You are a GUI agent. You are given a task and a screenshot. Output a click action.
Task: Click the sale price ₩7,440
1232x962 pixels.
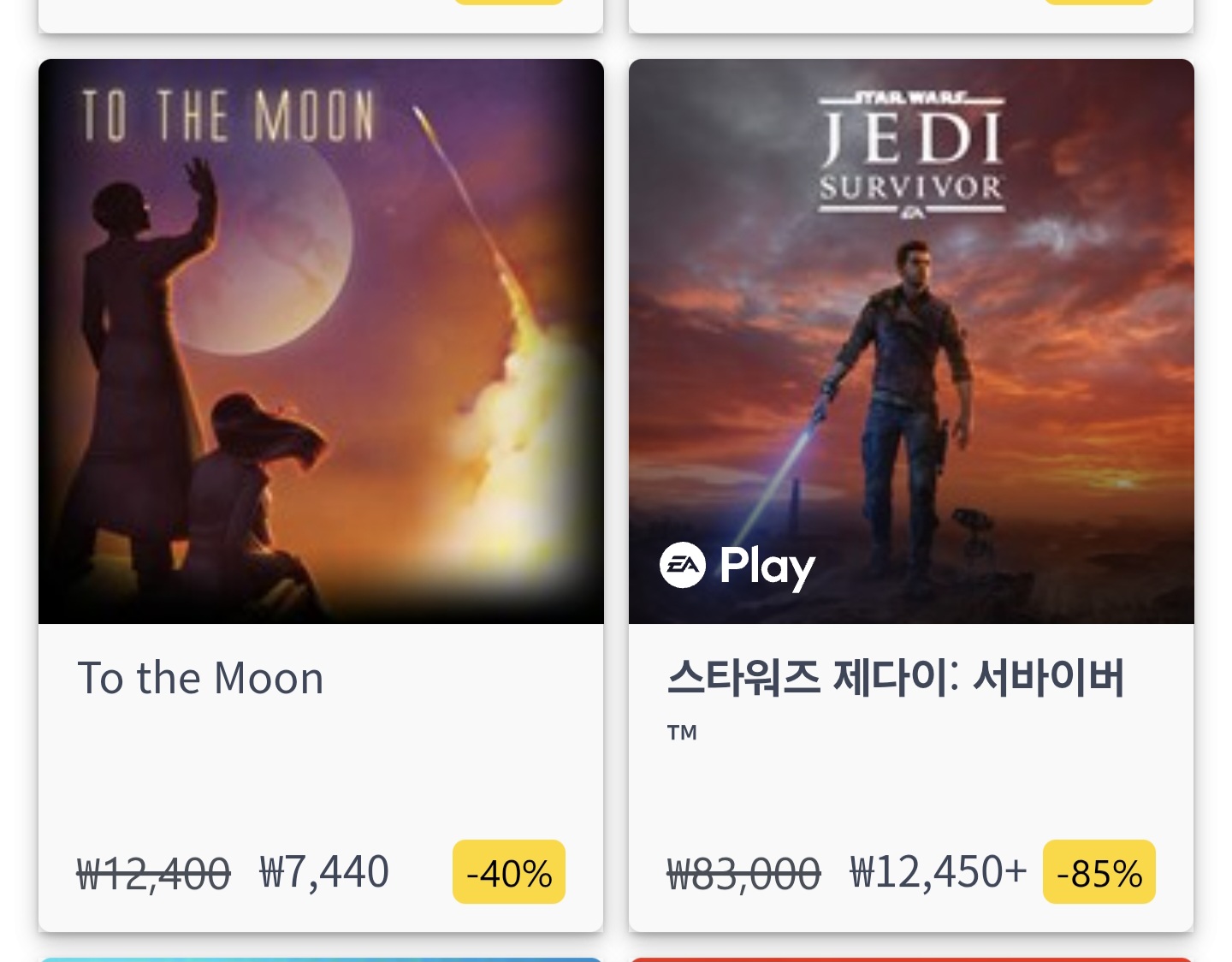(324, 872)
